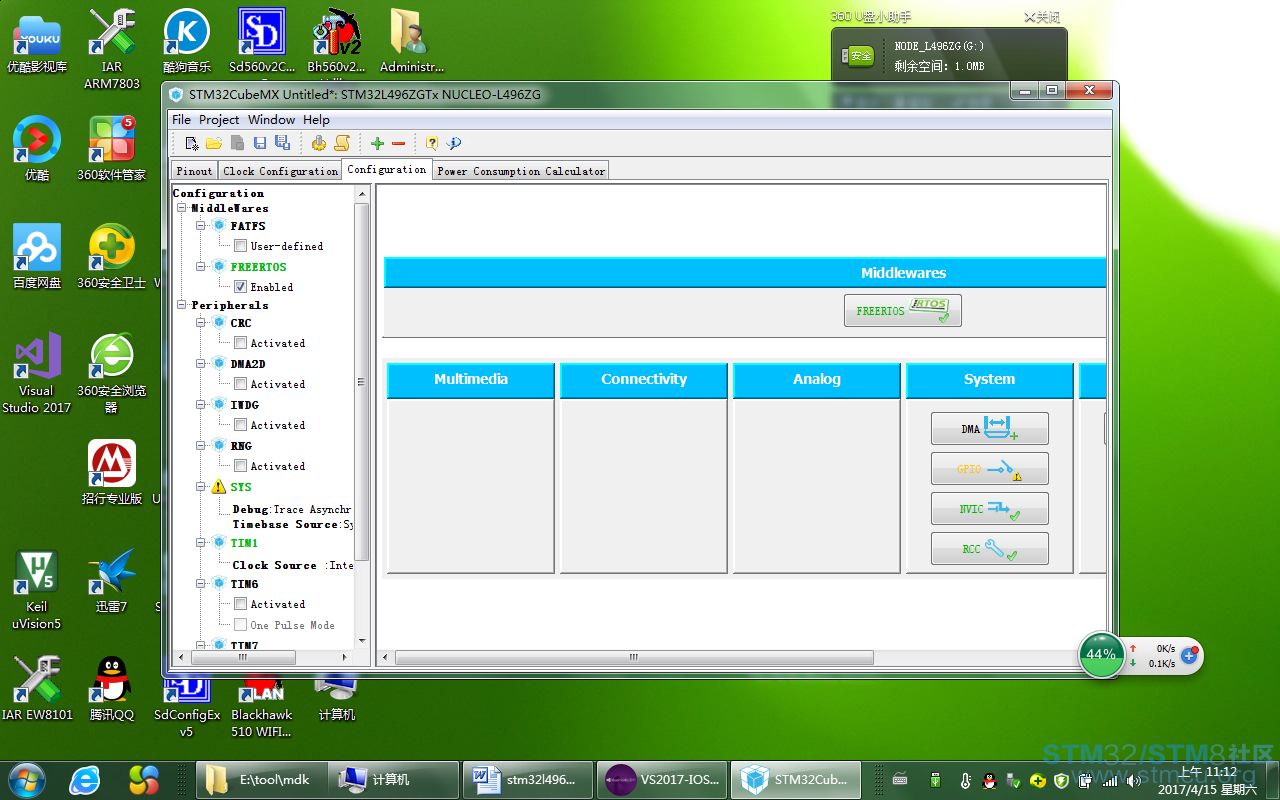Viewport: 1280px width, 800px height.
Task: Click the tree panel scroll-down arrow
Action: point(362,641)
